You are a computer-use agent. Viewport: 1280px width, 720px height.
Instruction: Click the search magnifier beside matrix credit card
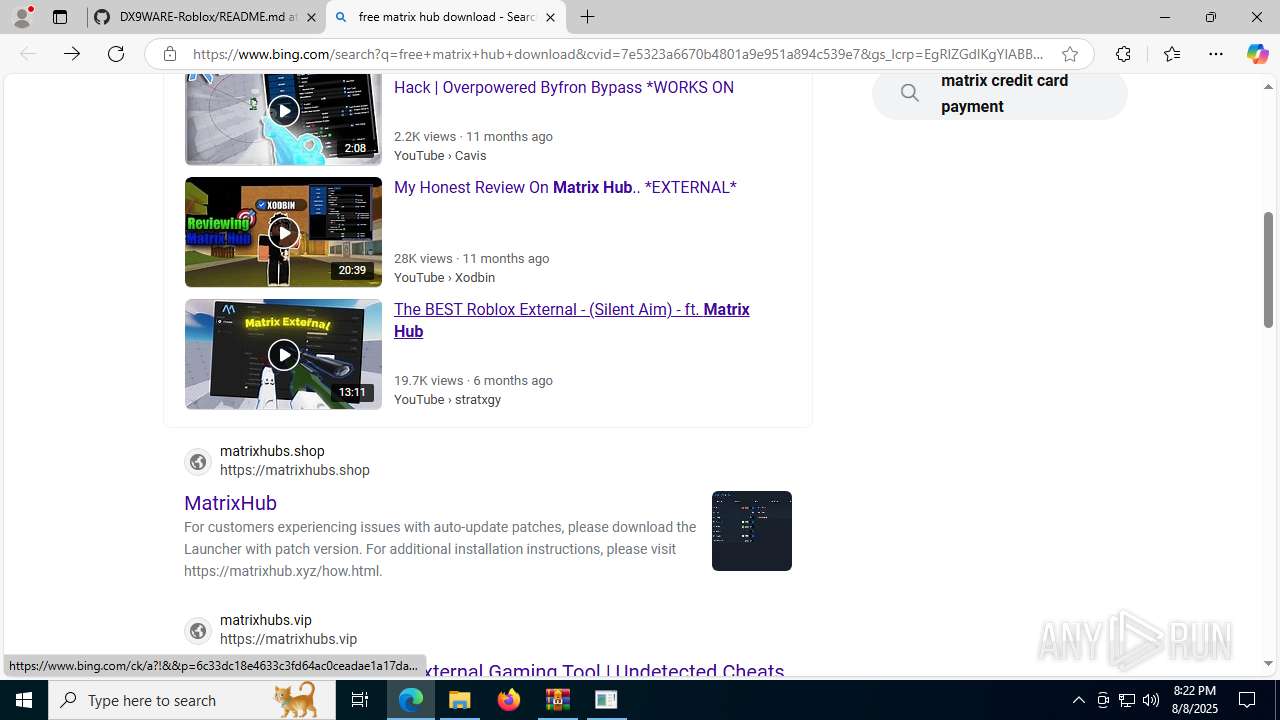point(909,94)
